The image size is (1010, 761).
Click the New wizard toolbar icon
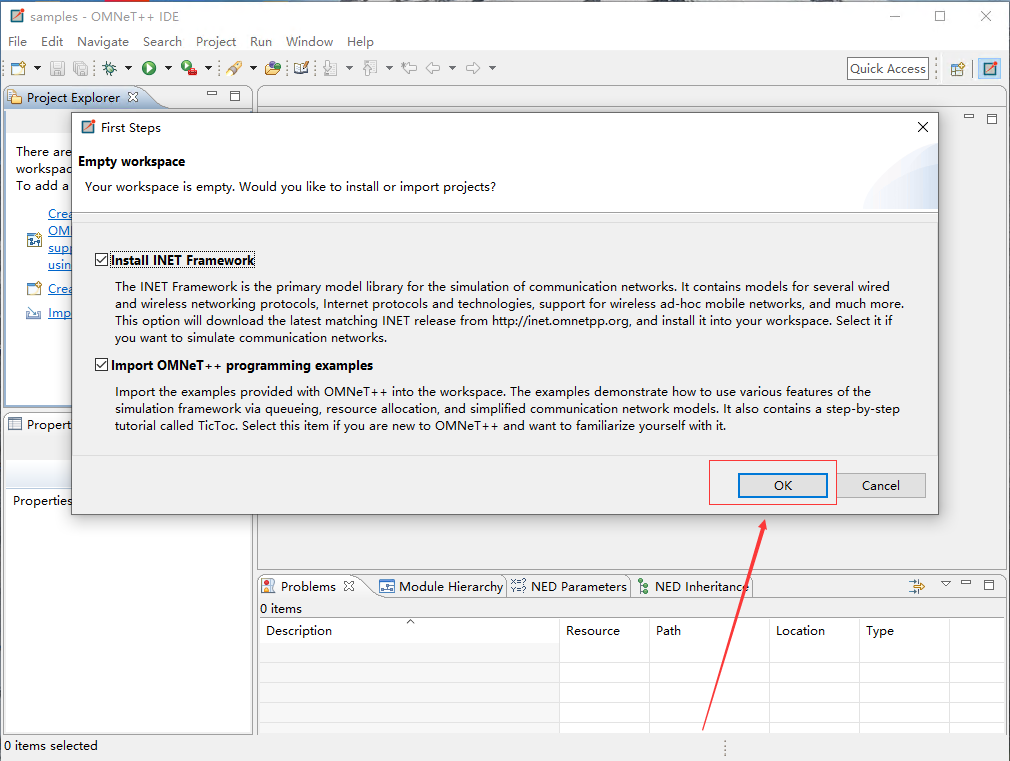[x=19, y=68]
